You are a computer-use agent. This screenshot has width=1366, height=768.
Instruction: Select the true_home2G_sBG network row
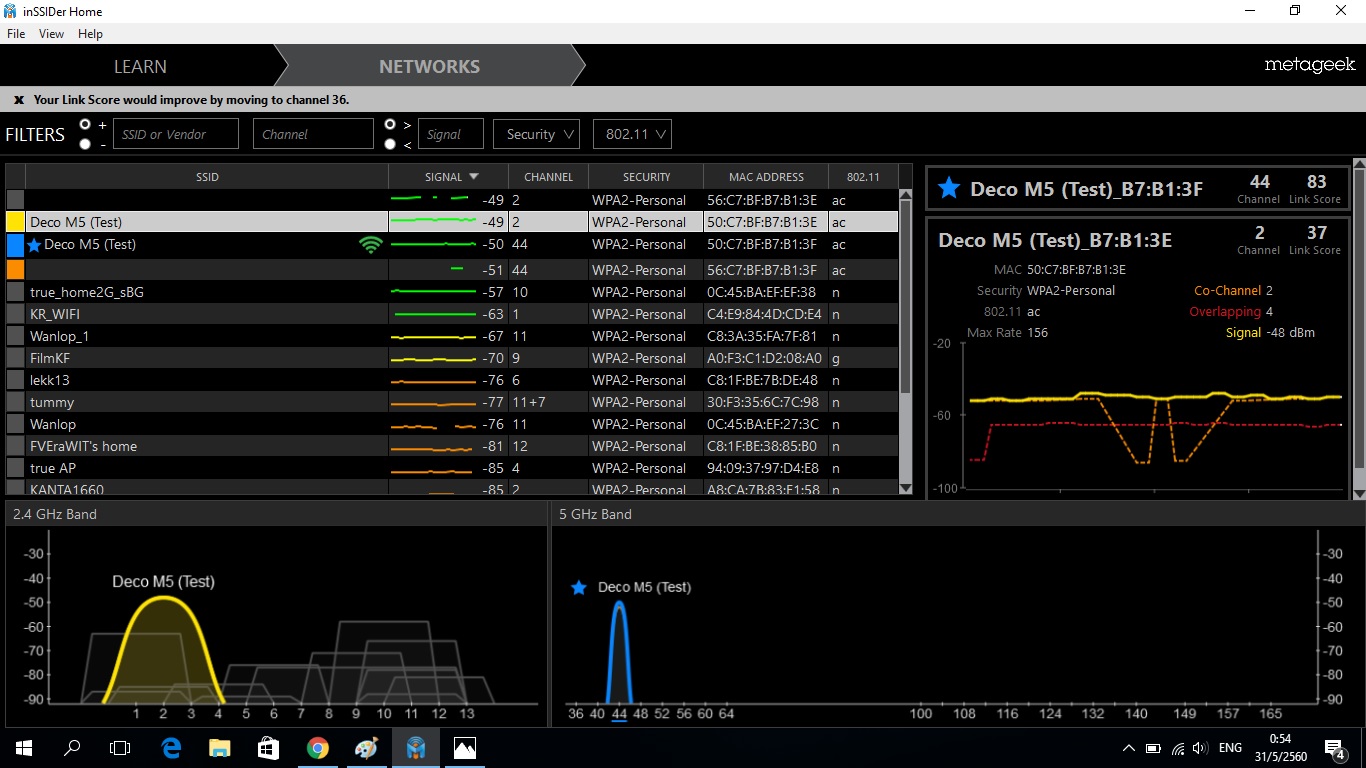point(452,292)
